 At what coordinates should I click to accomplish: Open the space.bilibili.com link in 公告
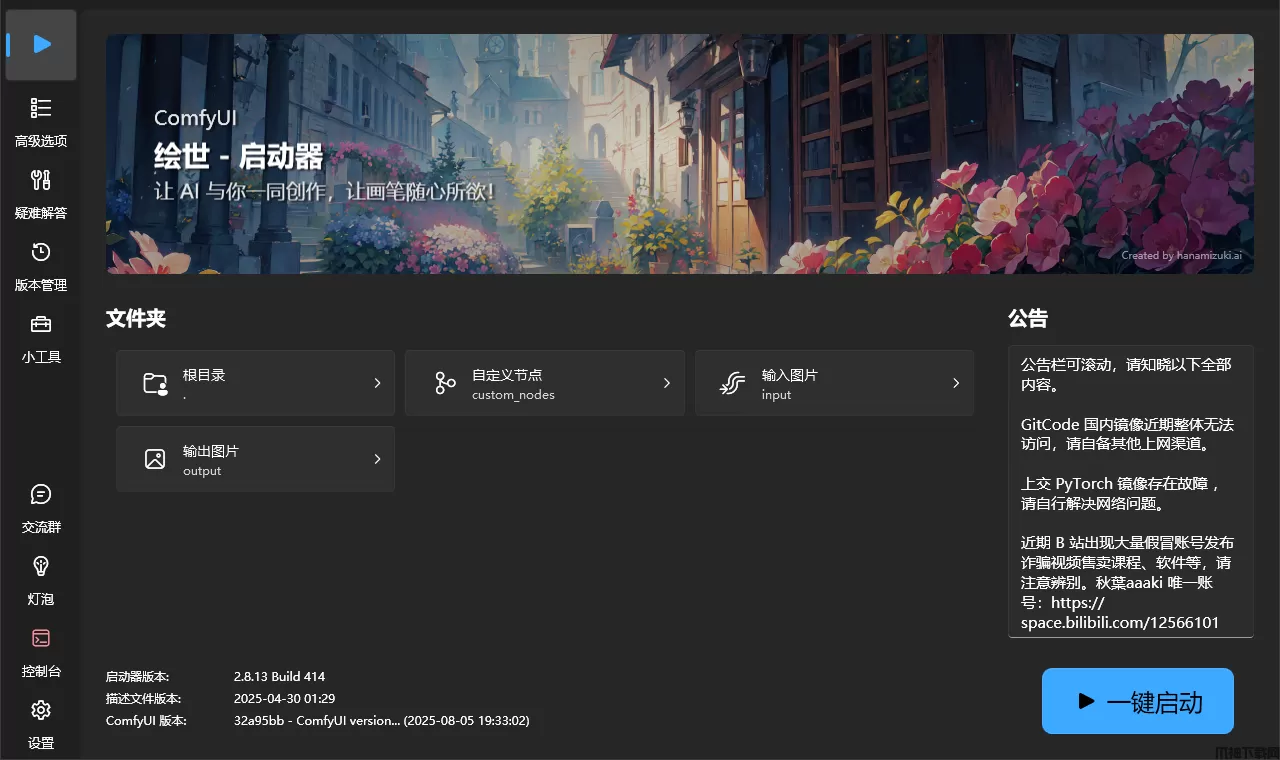click(x=1120, y=612)
